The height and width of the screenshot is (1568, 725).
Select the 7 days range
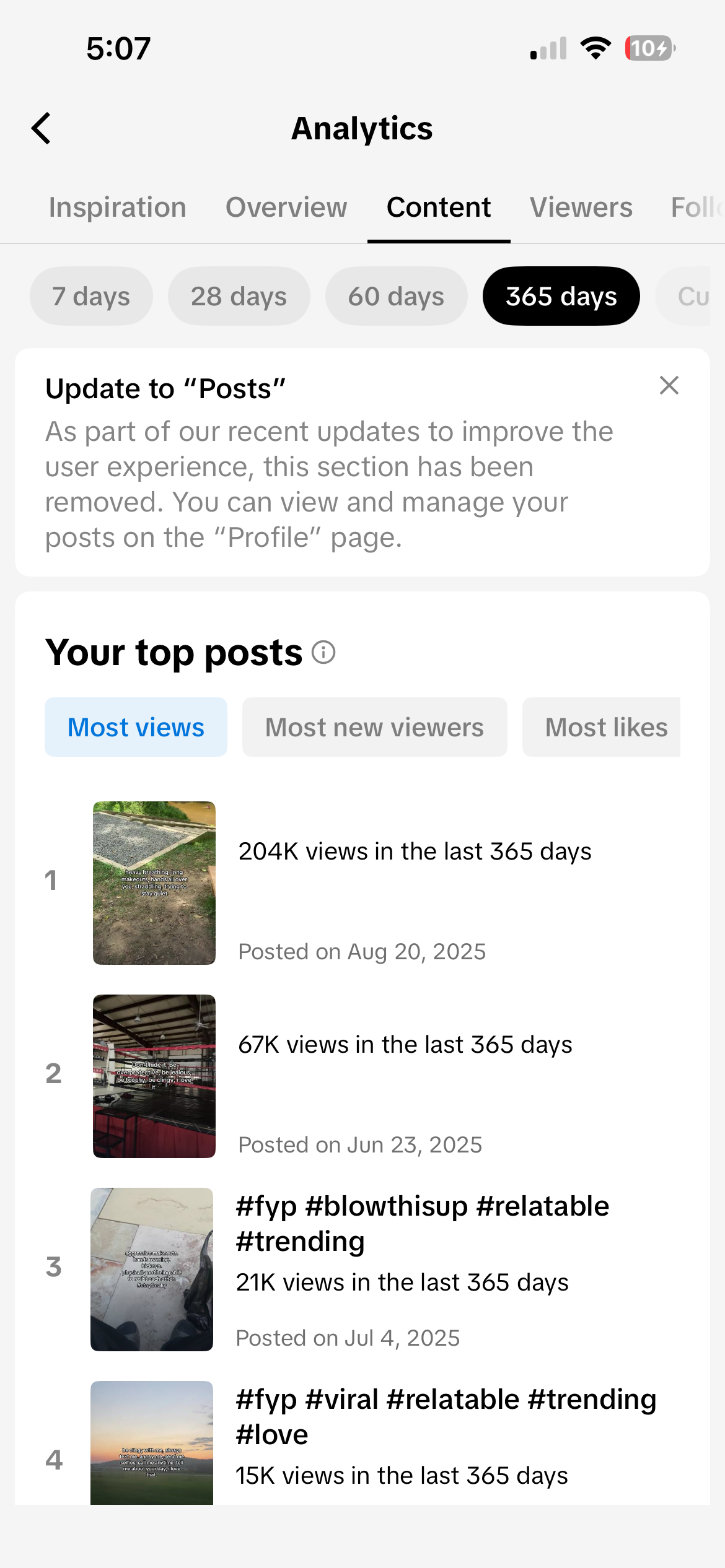coord(91,296)
